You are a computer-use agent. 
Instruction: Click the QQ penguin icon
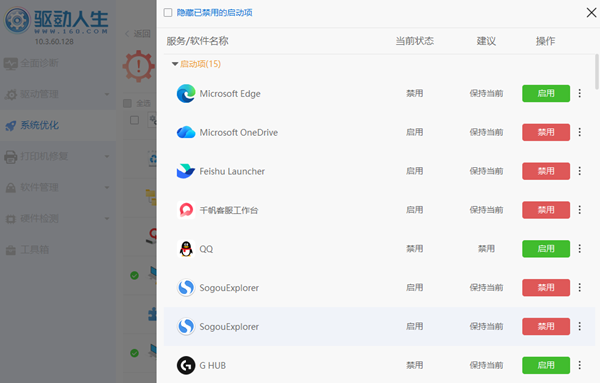(x=186, y=249)
